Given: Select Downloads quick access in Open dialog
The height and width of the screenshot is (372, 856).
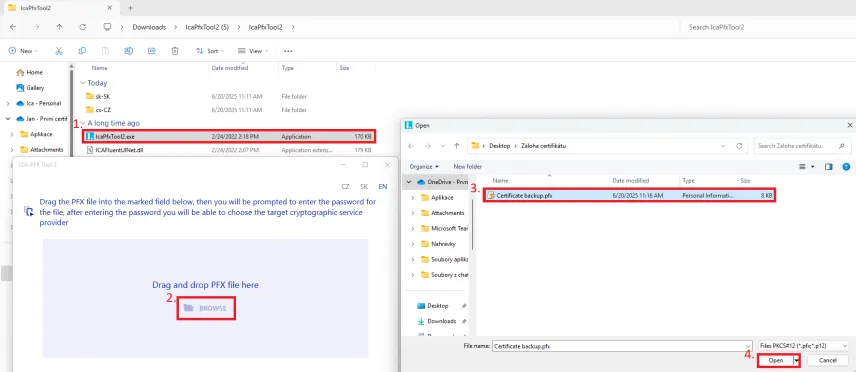Looking at the screenshot, I should point(441,321).
